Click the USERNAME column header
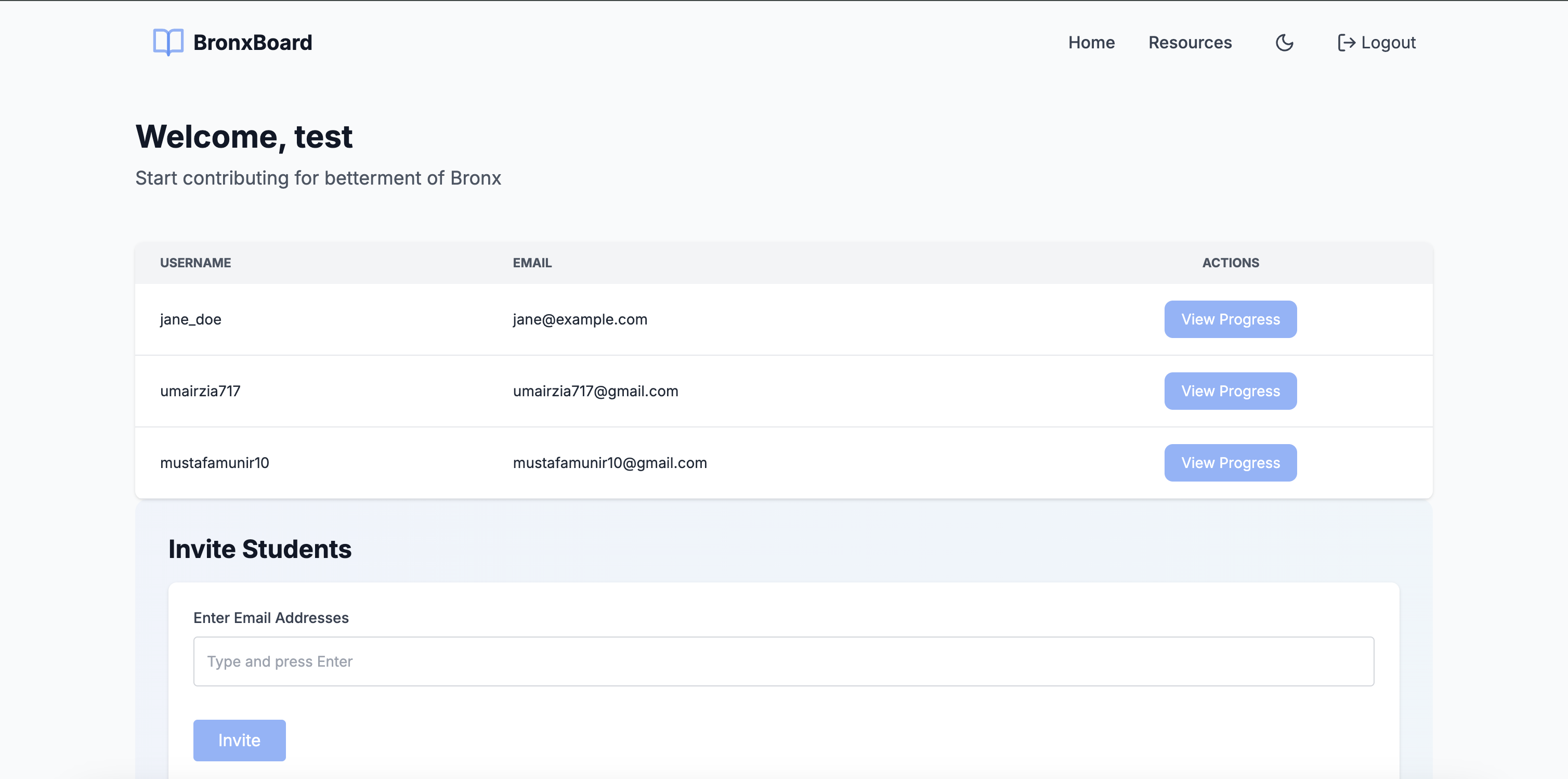This screenshot has height=779, width=1568. (195, 263)
